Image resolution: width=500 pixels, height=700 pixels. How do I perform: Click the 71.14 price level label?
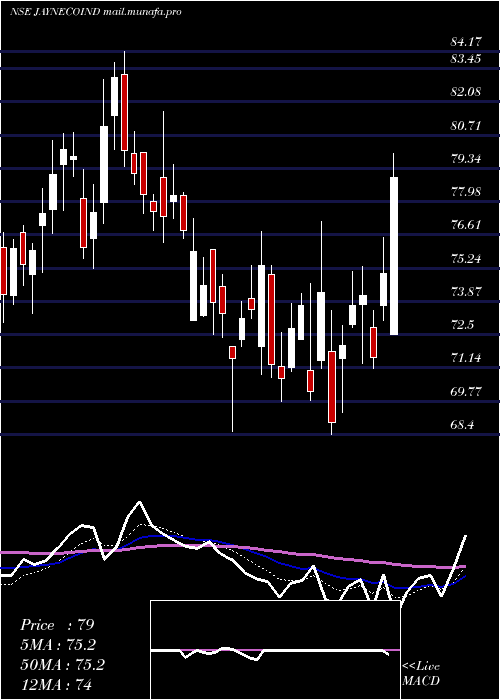(x=466, y=358)
